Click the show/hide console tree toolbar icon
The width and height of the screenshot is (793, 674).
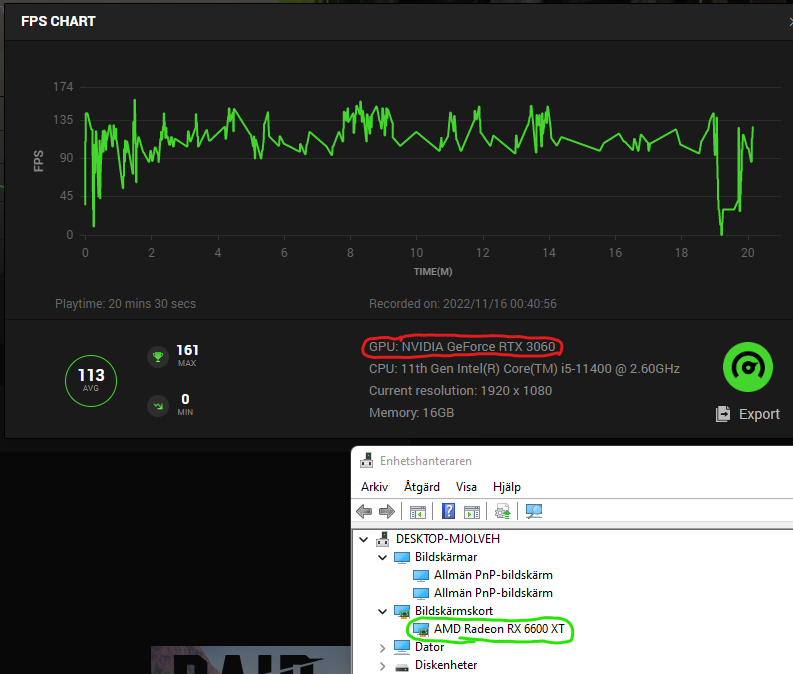tap(418, 512)
